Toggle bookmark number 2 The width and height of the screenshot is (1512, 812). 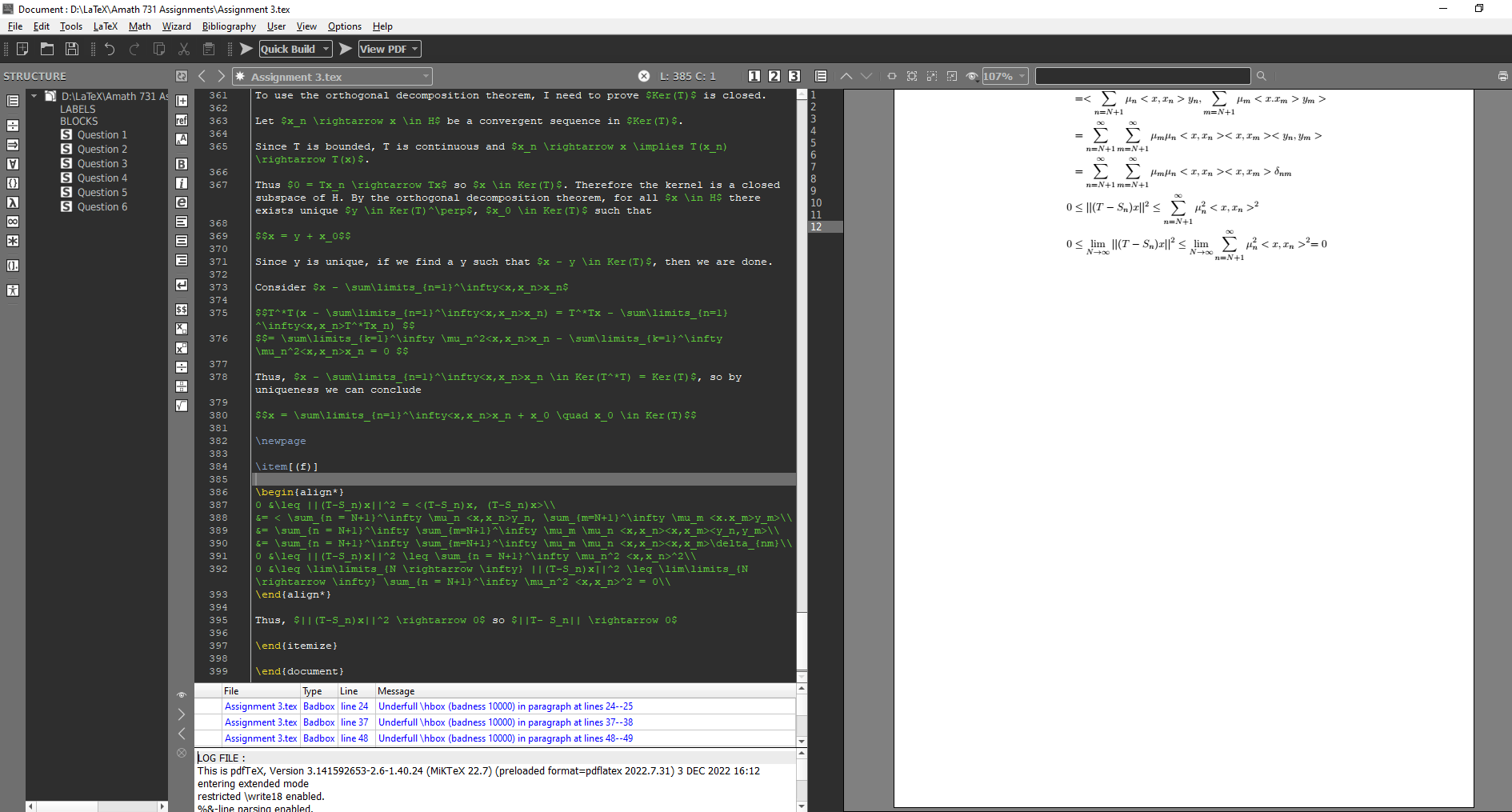coord(774,76)
